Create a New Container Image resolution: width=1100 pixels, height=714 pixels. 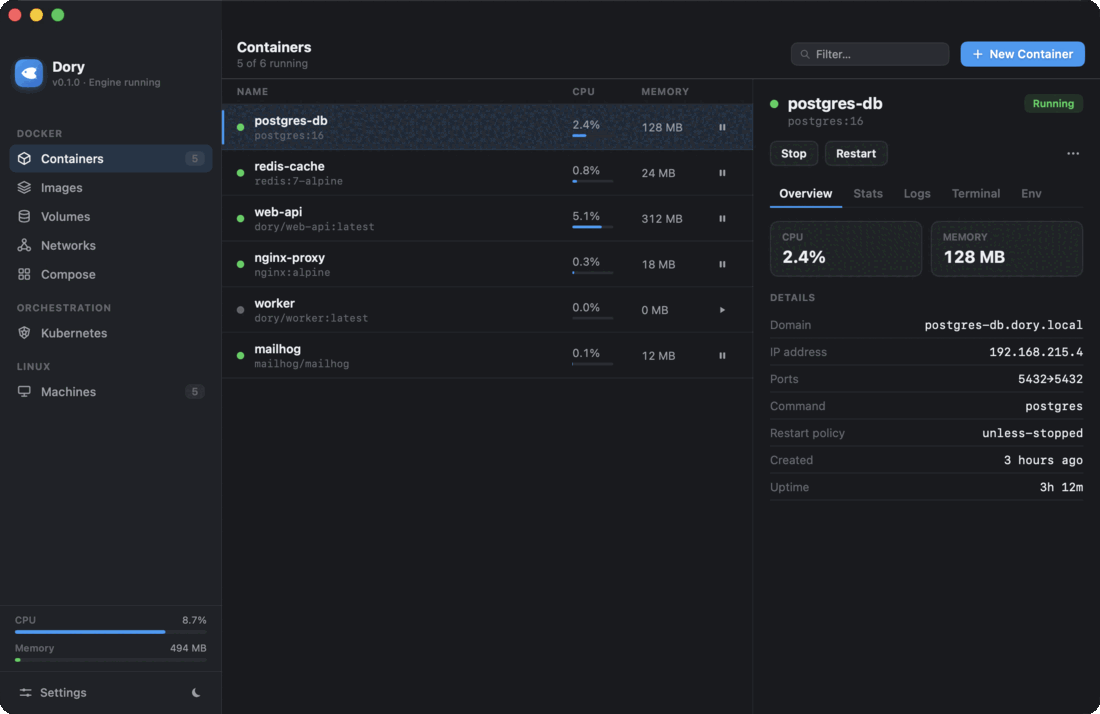1022,54
